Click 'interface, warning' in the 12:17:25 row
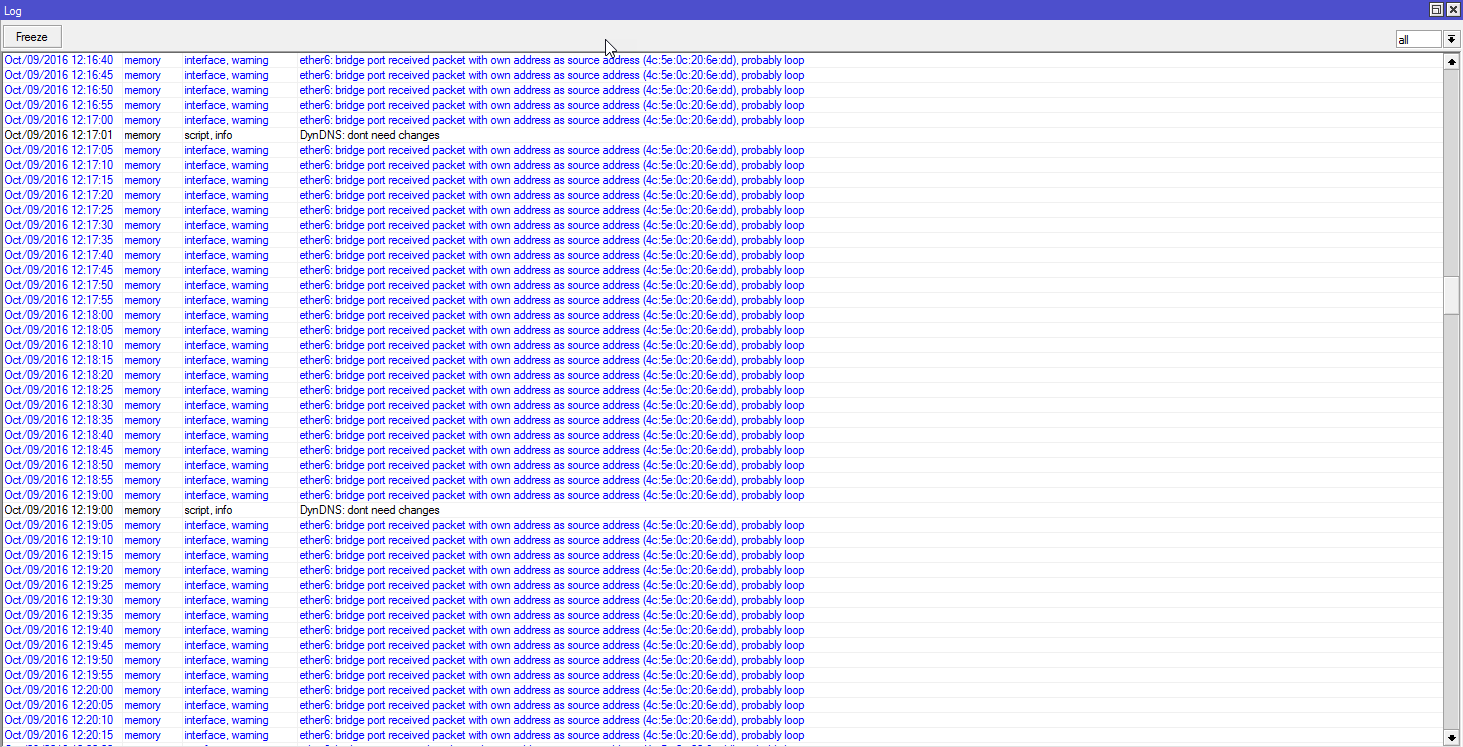1463x747 pixels. coord(226,210)
